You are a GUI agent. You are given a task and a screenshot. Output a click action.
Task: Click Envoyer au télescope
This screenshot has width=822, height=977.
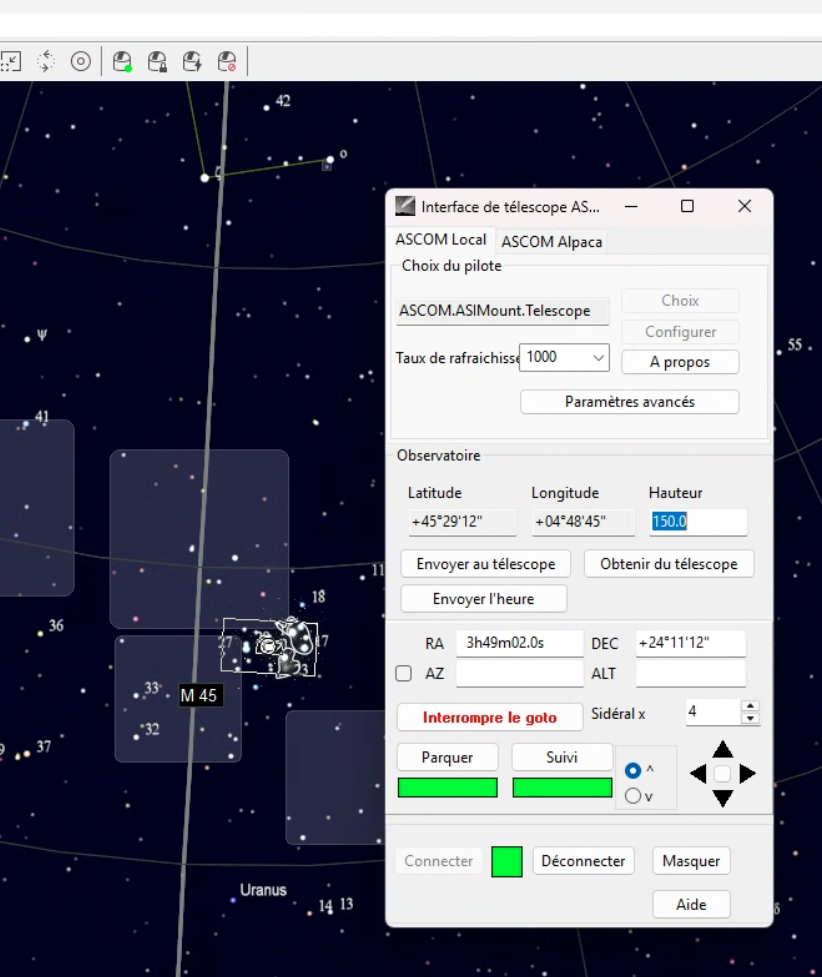[x=485, y=564]
